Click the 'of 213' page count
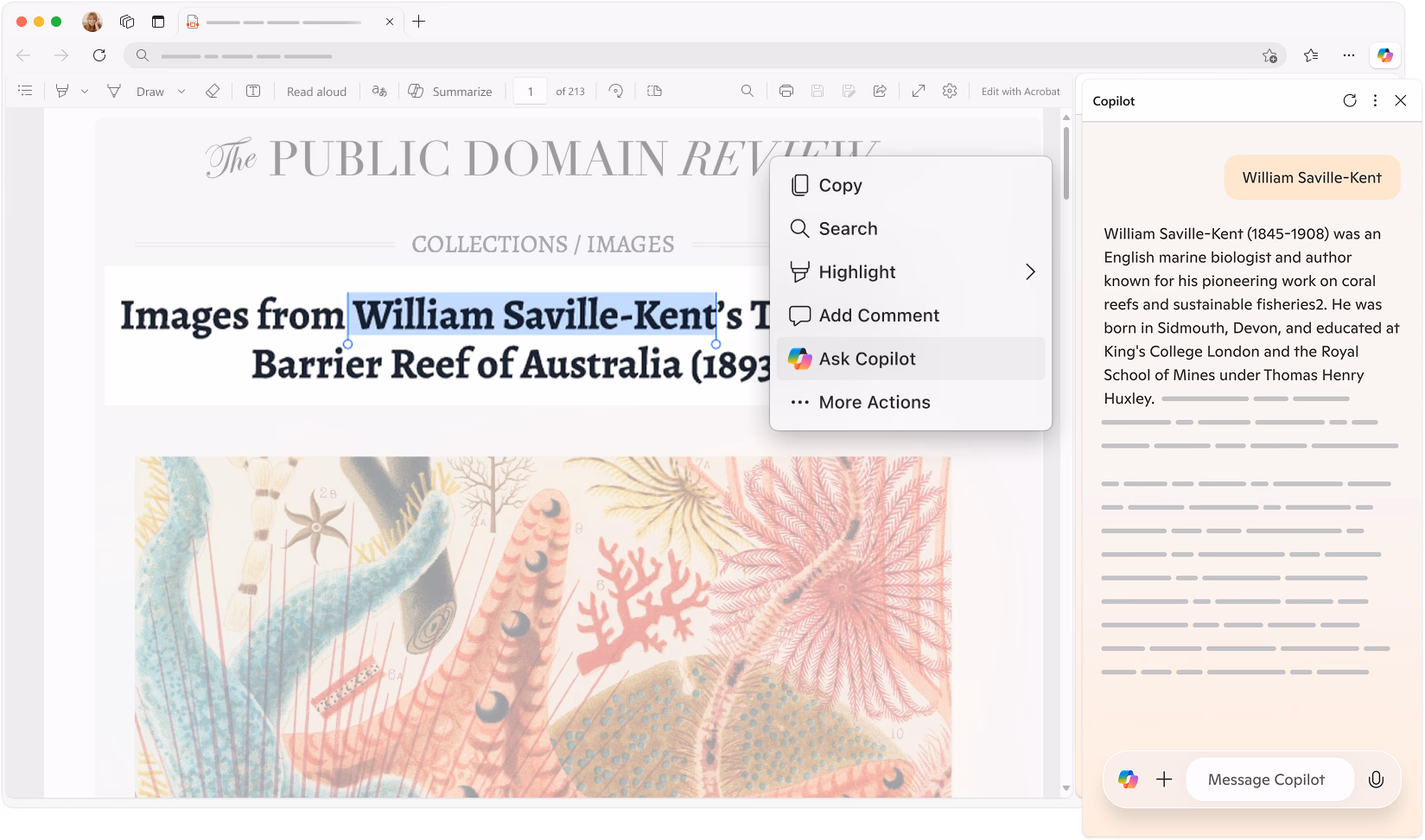Image resolution: width=1425 pixels, height=840 pixels. point(570,92)
